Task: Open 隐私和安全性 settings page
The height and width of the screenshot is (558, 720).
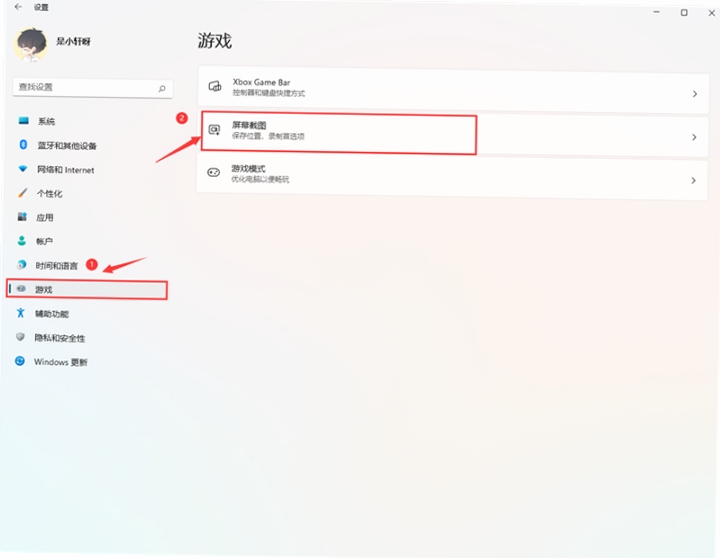Action: click(x=60, y=338)
